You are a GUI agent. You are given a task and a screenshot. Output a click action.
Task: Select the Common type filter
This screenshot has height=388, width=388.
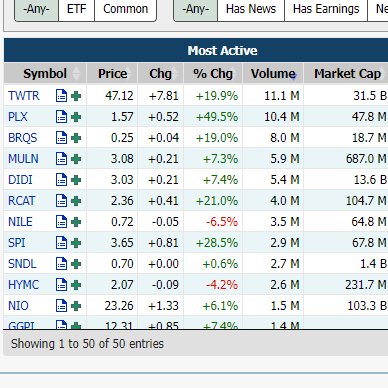[125, 9]
